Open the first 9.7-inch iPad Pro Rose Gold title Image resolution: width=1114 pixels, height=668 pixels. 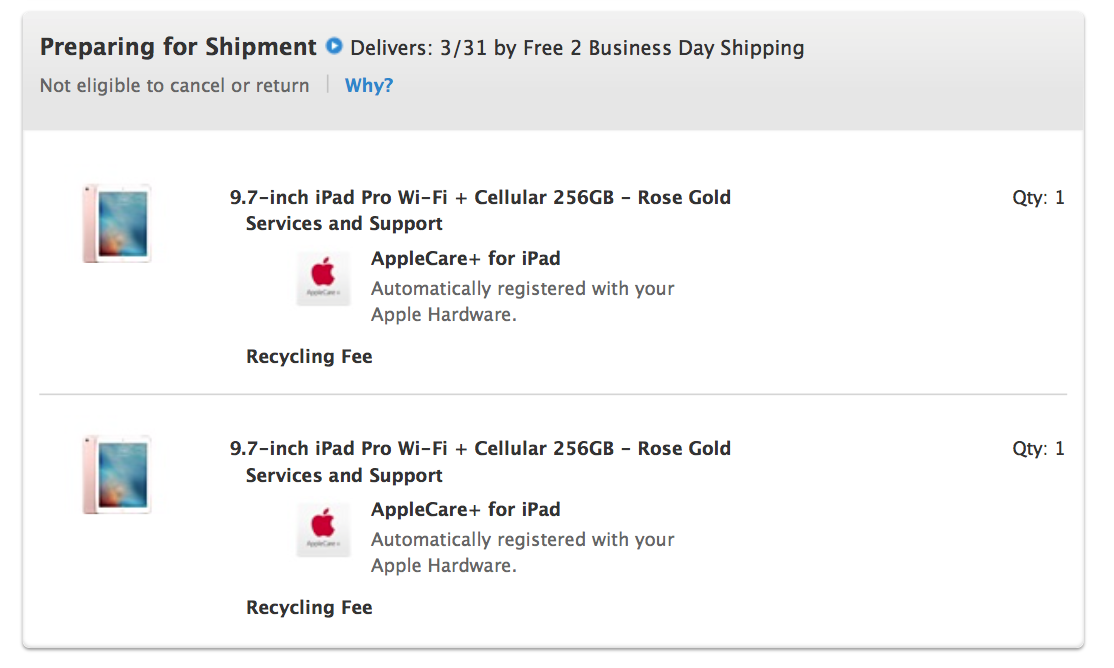click(x=480, y=197)
